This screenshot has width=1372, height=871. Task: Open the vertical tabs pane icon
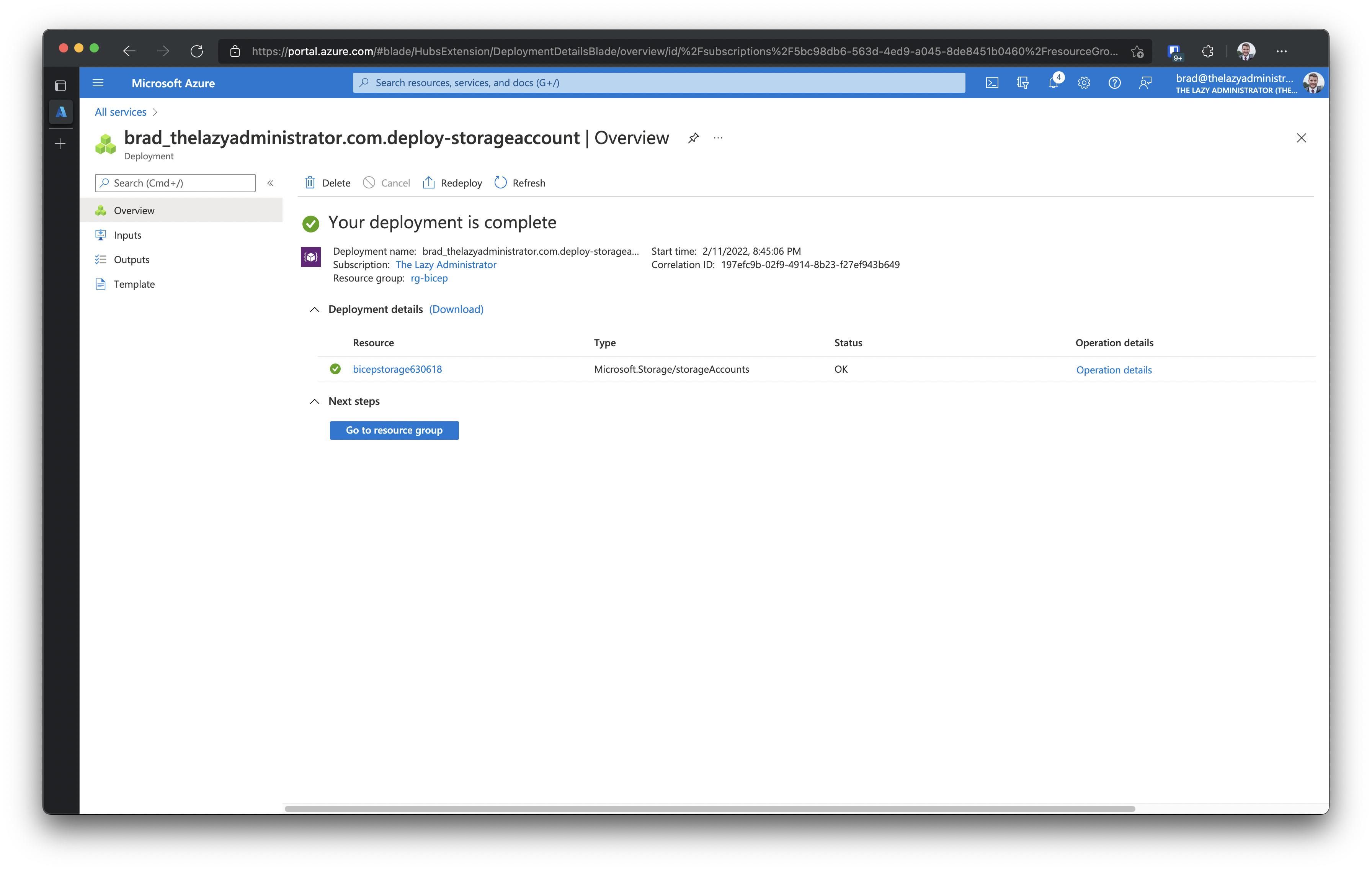point(60,86)
